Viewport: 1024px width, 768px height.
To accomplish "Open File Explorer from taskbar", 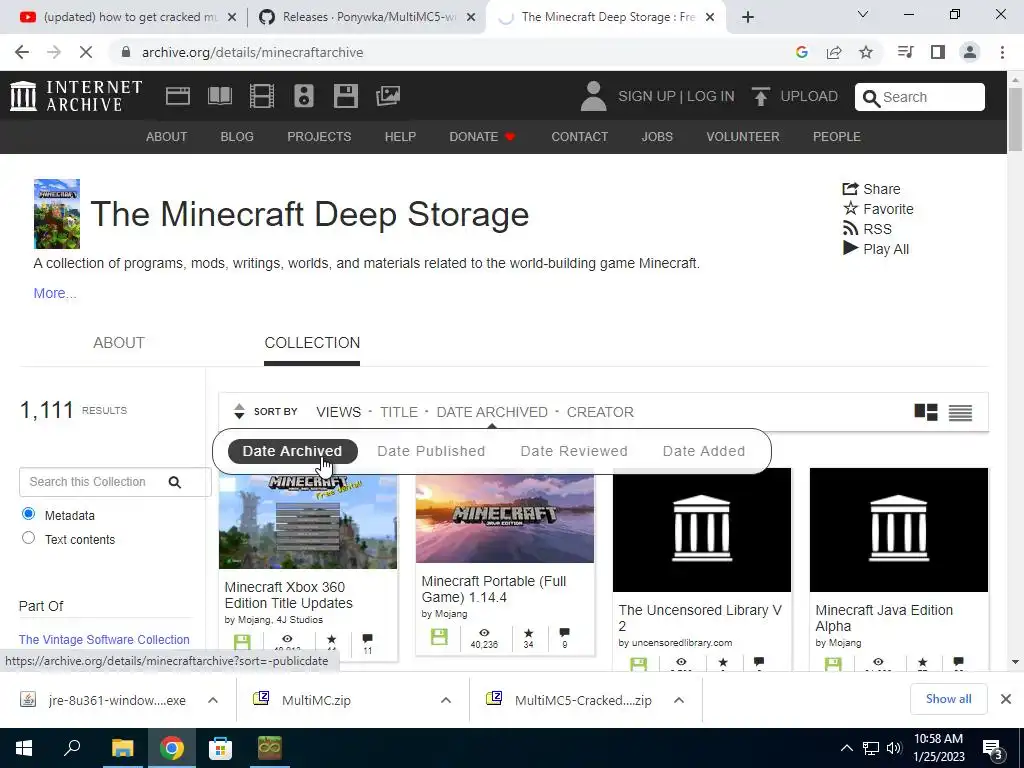I will (122, 748).
